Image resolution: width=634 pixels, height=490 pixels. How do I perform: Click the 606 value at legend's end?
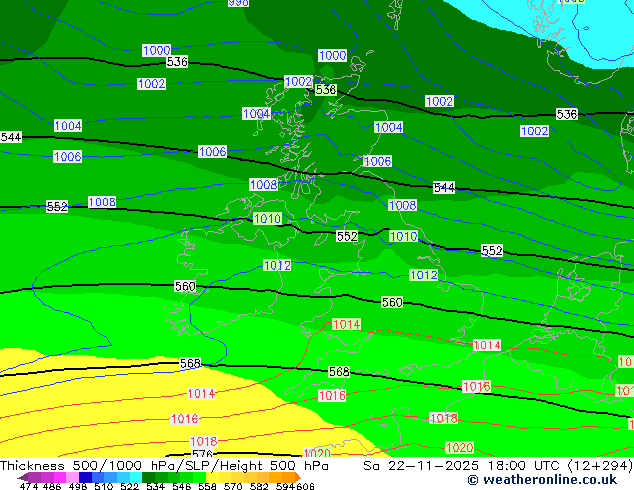(305, 486)
